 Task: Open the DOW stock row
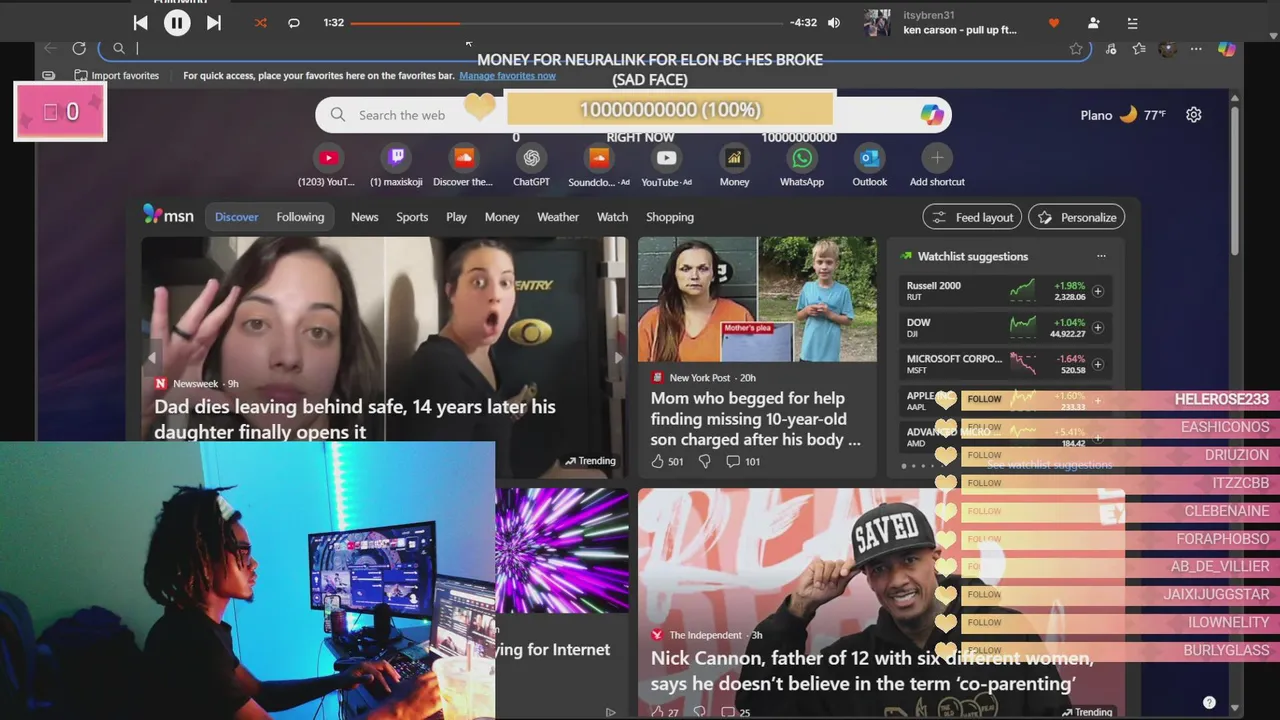(x=1005, y=327)
